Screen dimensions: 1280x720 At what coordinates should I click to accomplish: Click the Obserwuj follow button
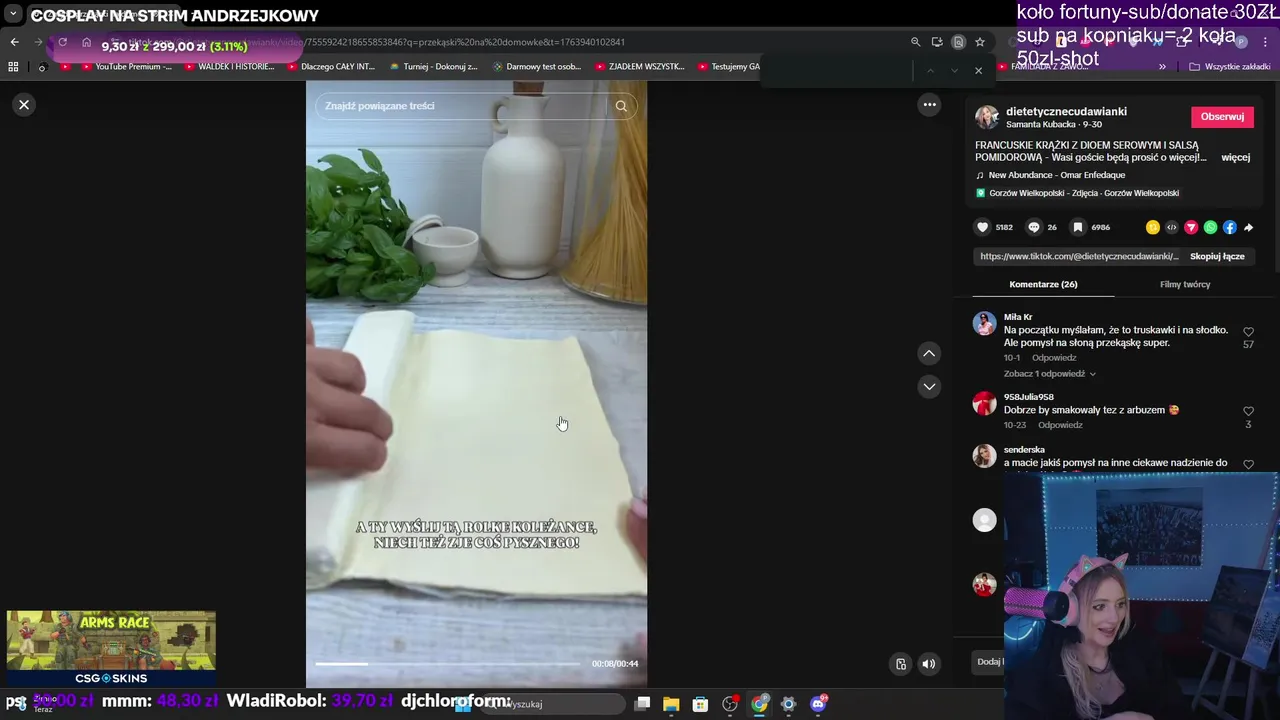click(1222, 117)
